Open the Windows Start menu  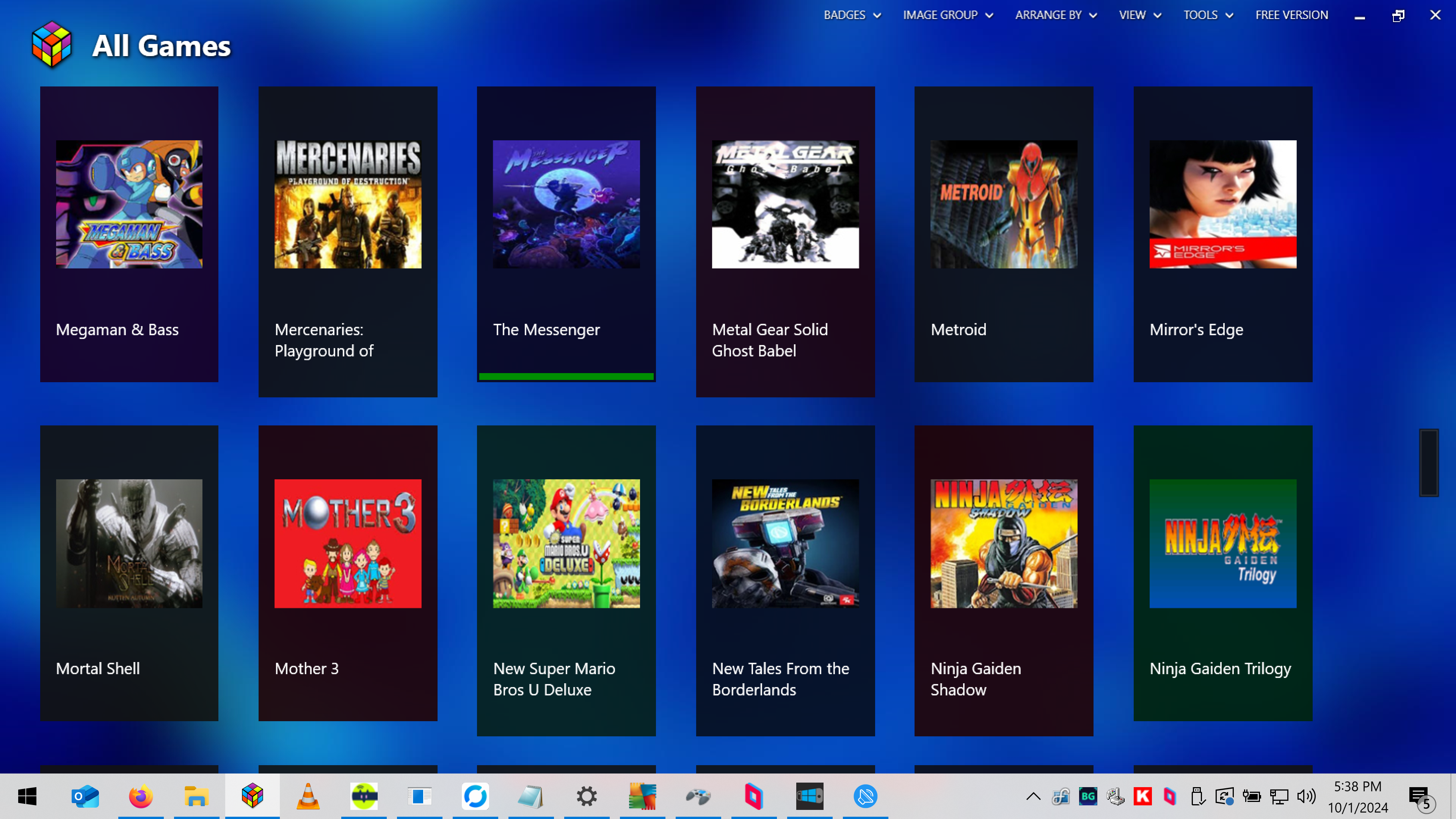(27, 796)
